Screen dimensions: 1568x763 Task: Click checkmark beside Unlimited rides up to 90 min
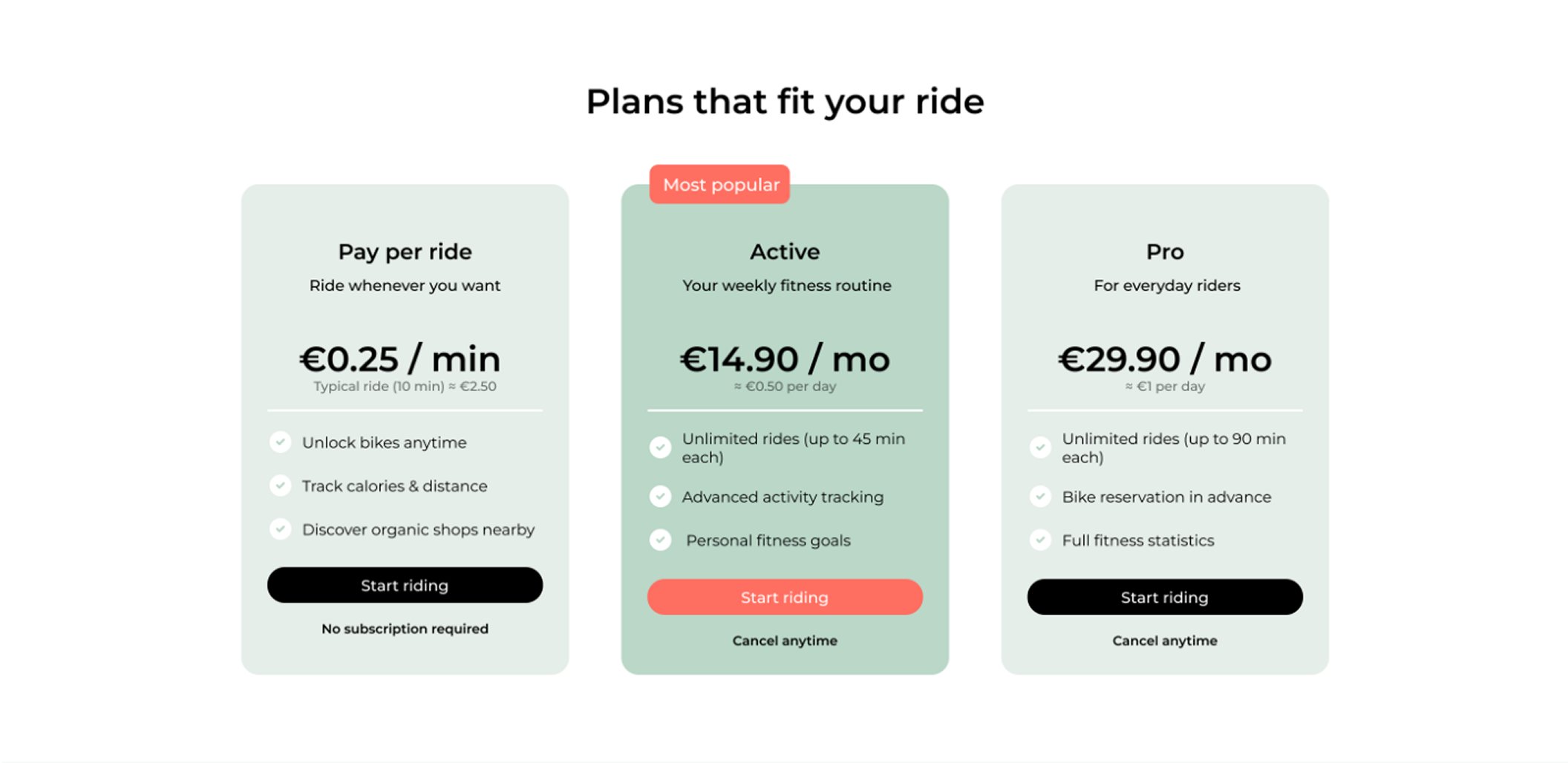[1040, 448]
